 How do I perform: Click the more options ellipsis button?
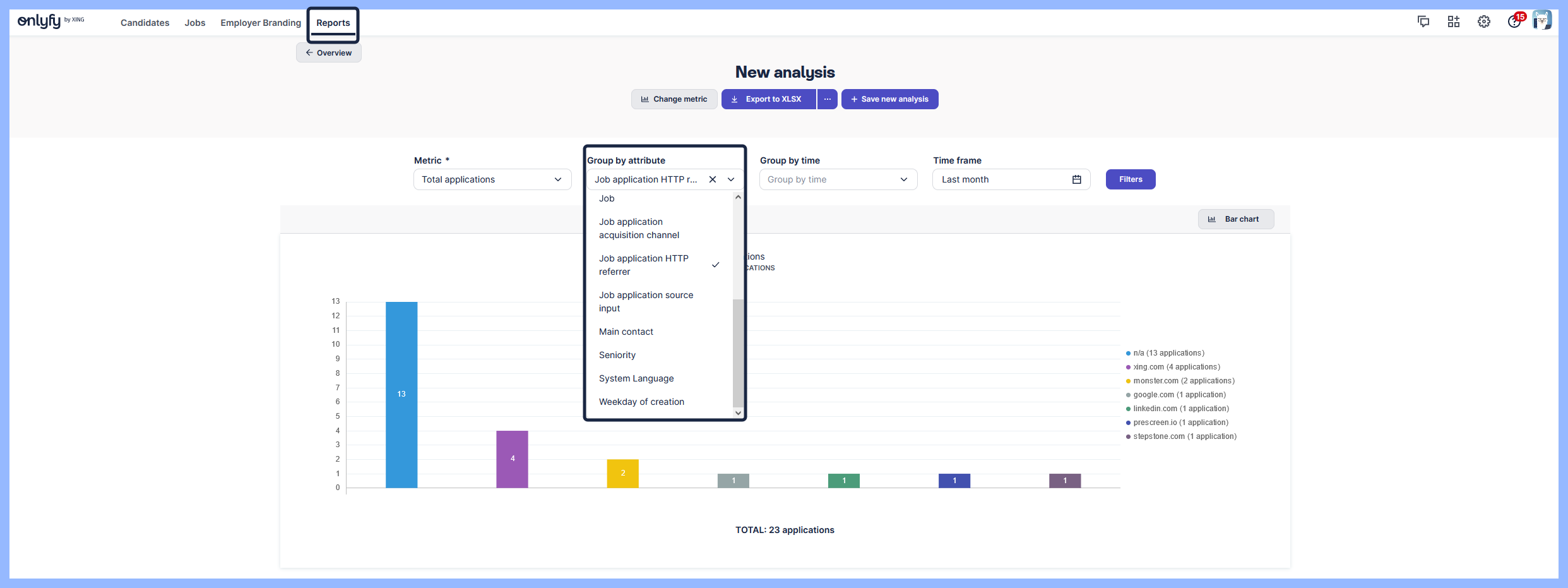coord(827,99)
